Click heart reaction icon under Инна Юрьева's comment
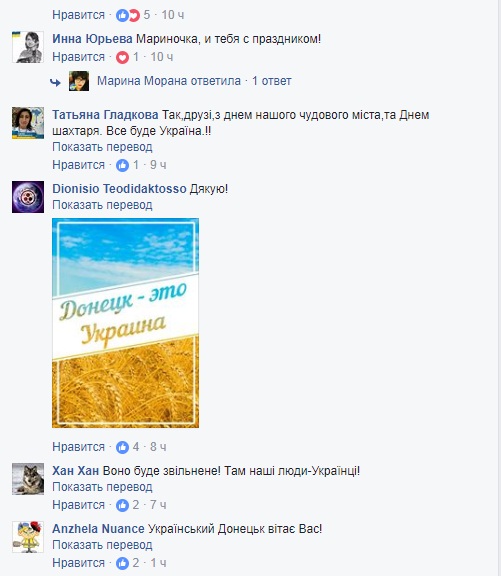 [x=122, y=57]
